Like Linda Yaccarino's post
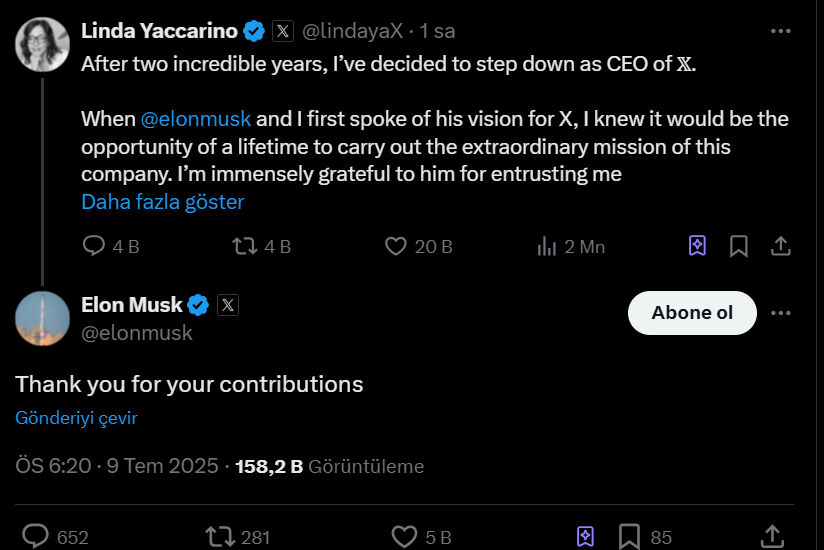The image size is (824, 550). click(396, 246)
